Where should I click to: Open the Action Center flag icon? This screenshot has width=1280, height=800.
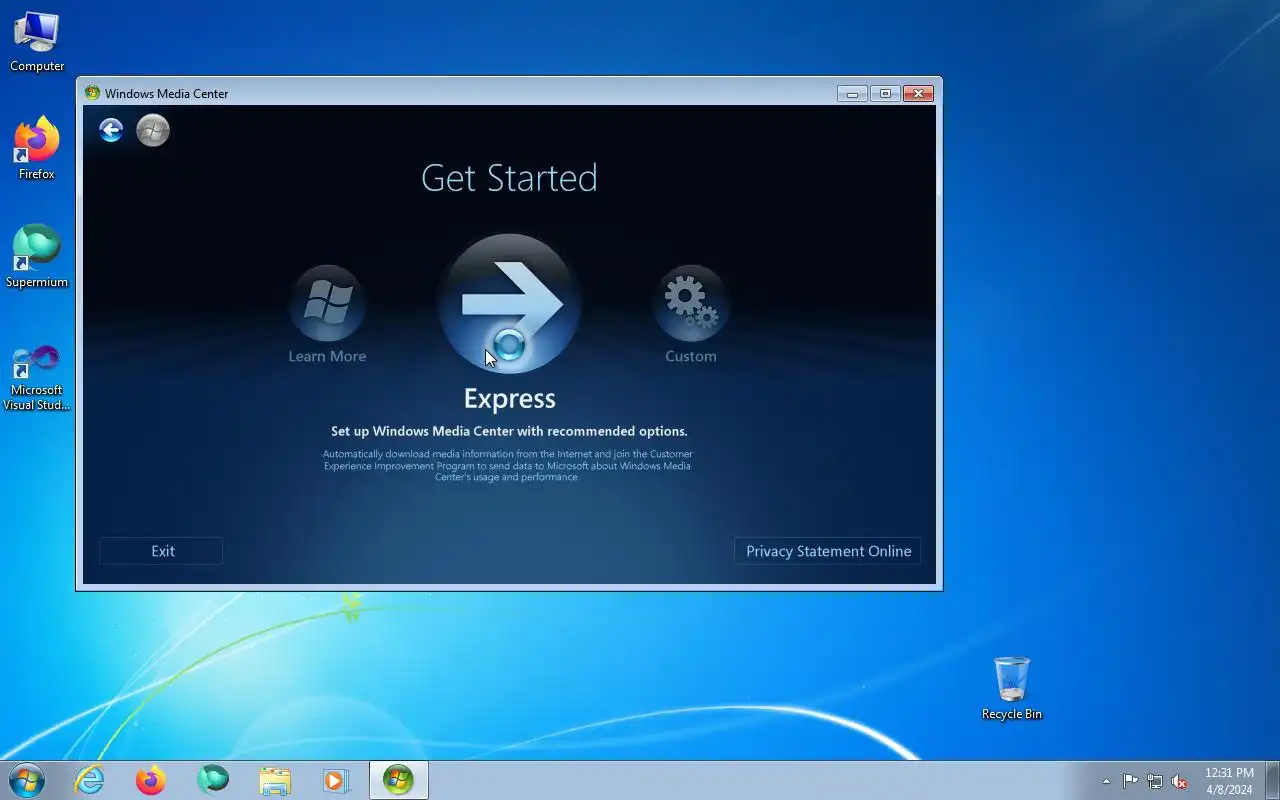[1130, 781]
